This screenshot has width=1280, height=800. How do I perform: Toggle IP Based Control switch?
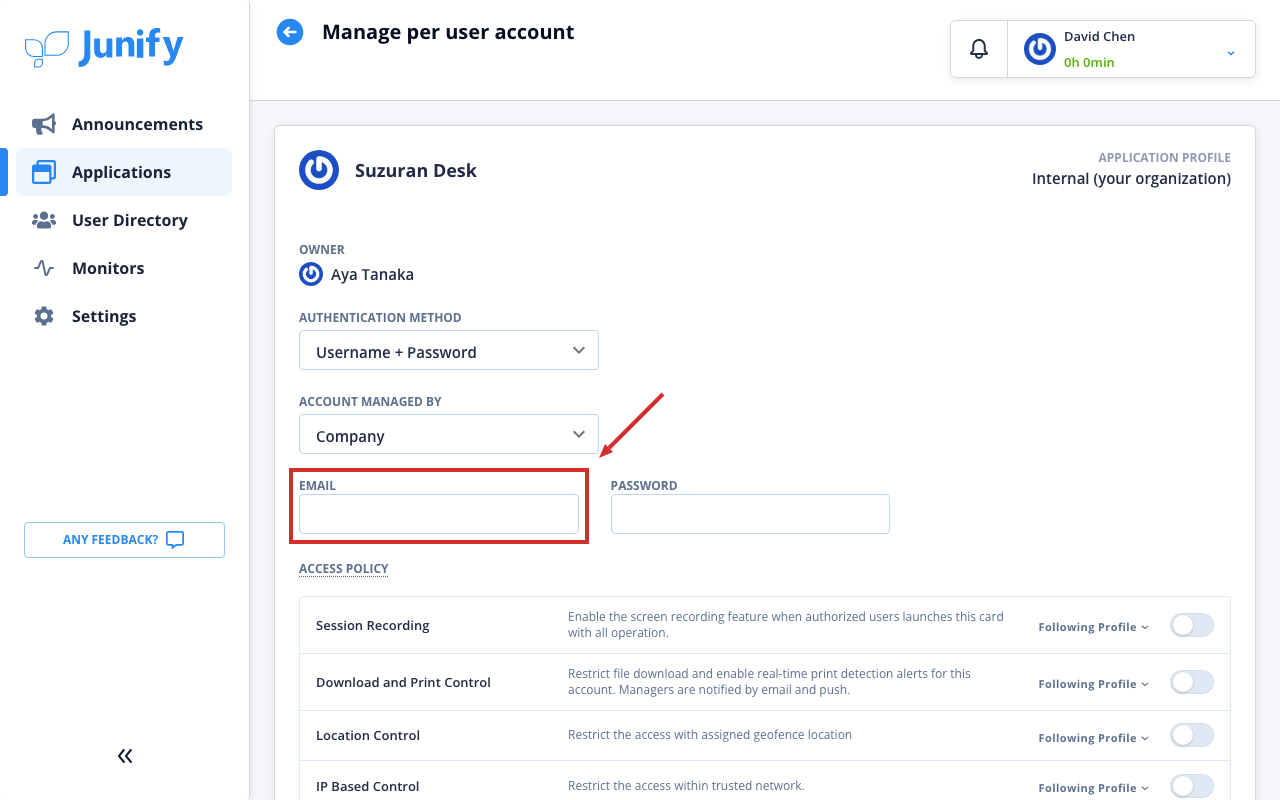1192,787
